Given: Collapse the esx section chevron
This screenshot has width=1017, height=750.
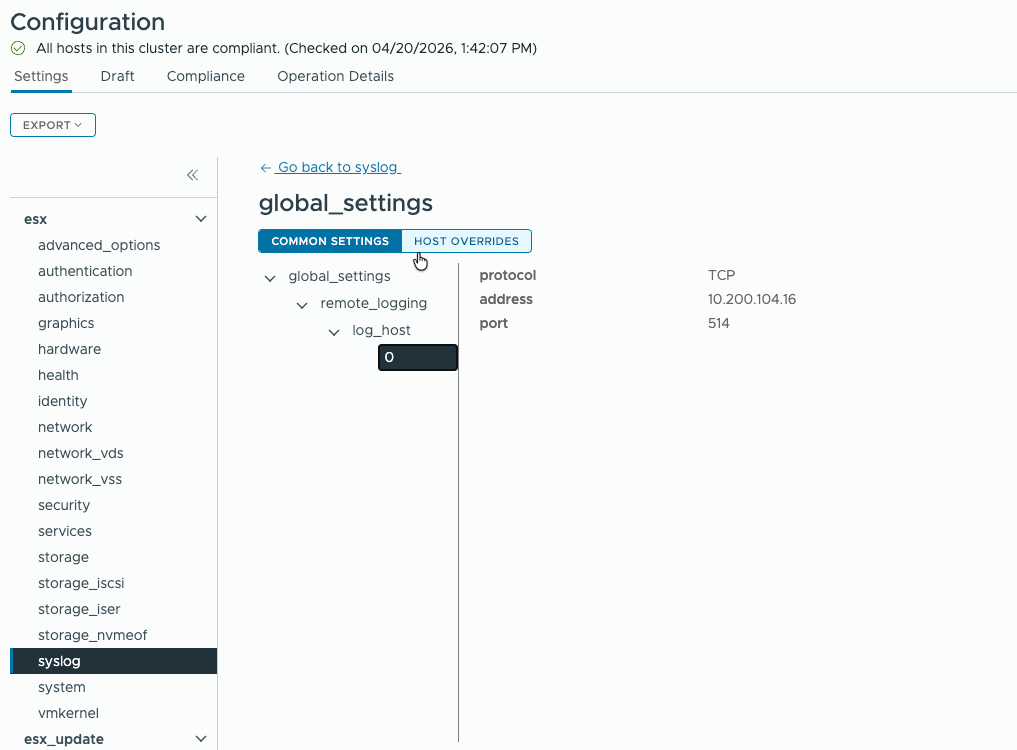Looking at the screenshot, I should tap(201, 219).
